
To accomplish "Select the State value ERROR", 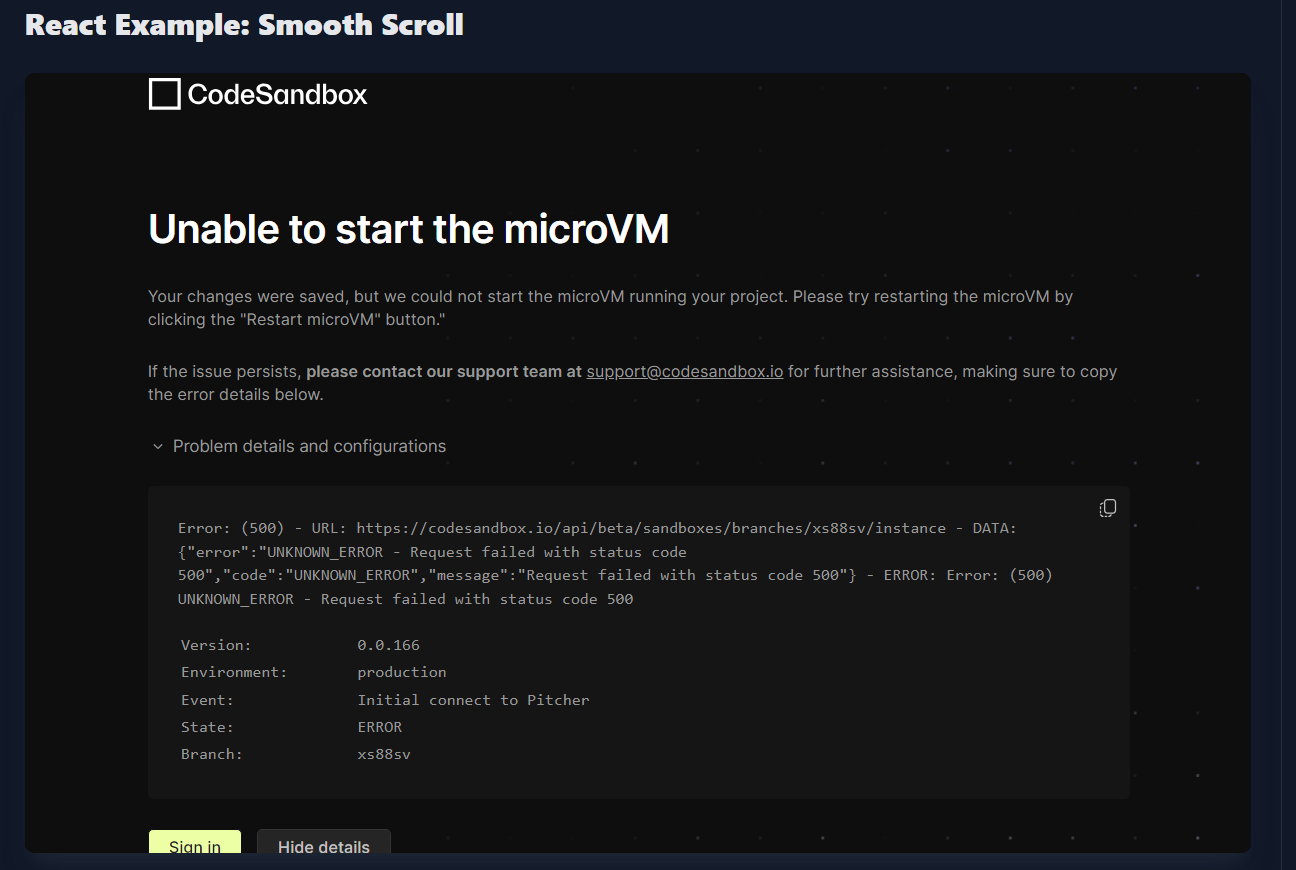I will tap(380, 727).
